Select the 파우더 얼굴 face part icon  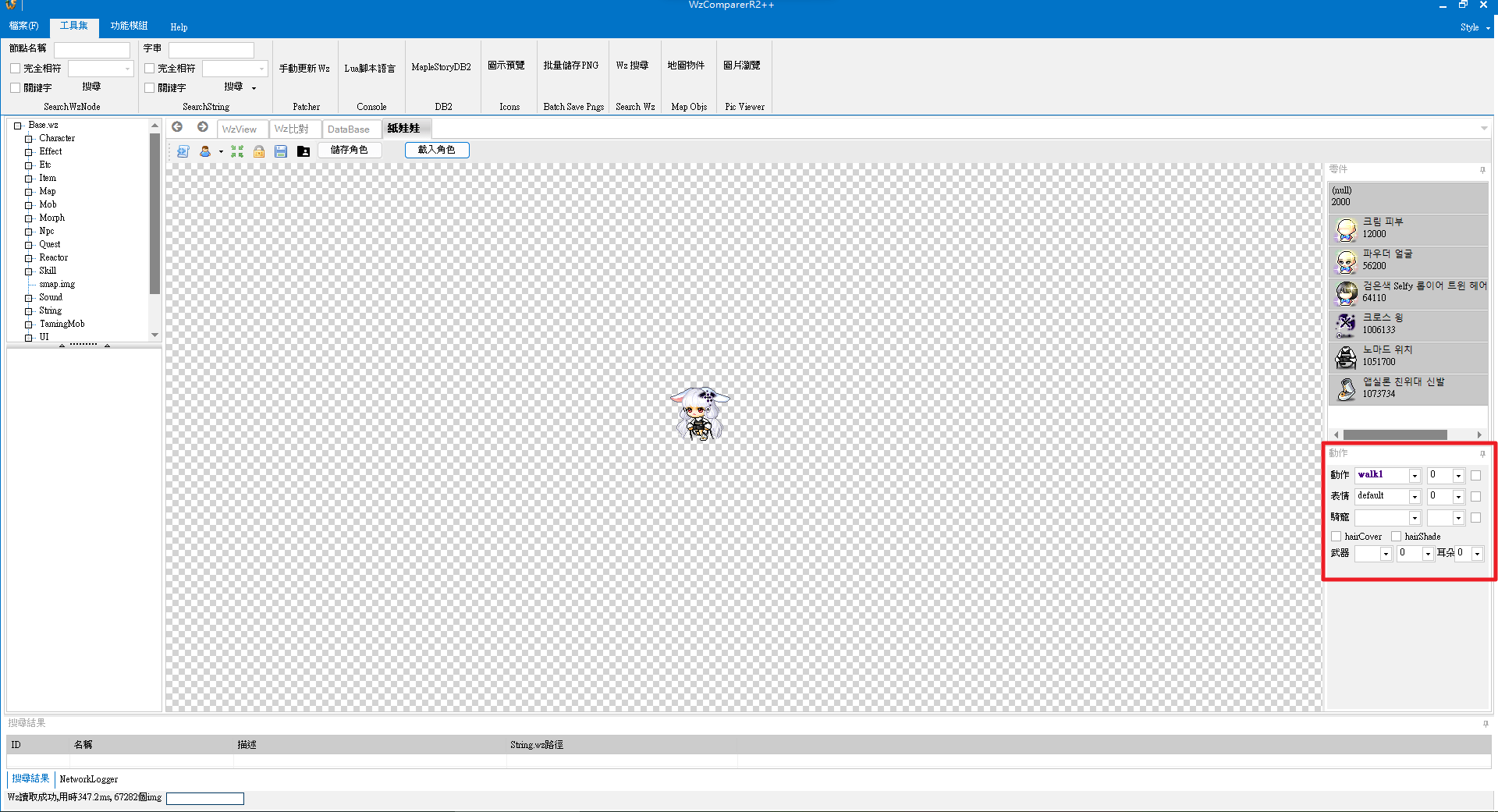coord(1347,261)
